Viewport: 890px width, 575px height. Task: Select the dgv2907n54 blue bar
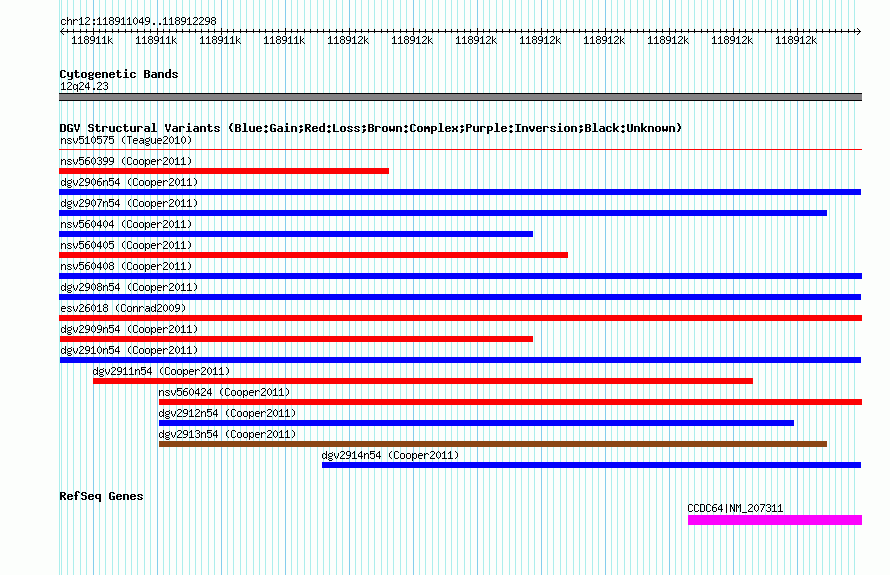443,213
